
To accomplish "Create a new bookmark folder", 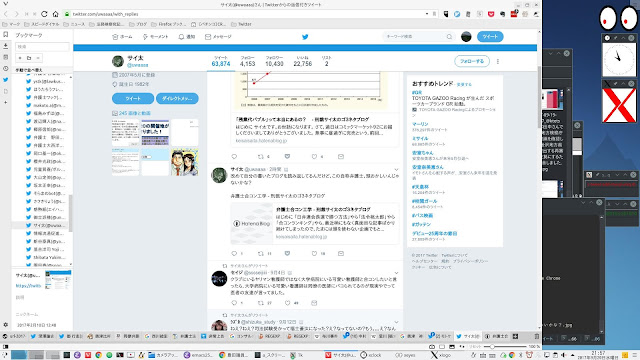I will click(x=29, y=58).
